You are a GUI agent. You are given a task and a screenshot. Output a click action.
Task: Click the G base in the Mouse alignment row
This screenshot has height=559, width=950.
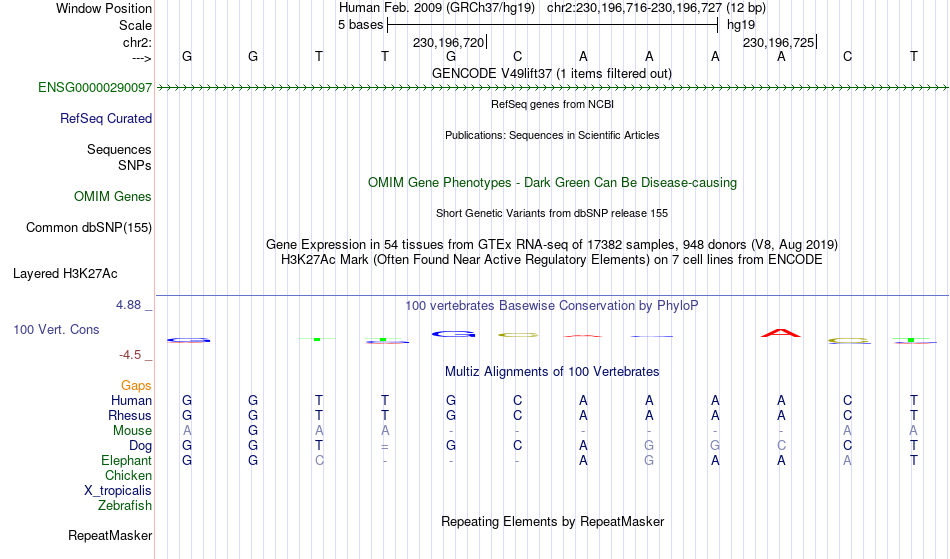click(253, 431)
